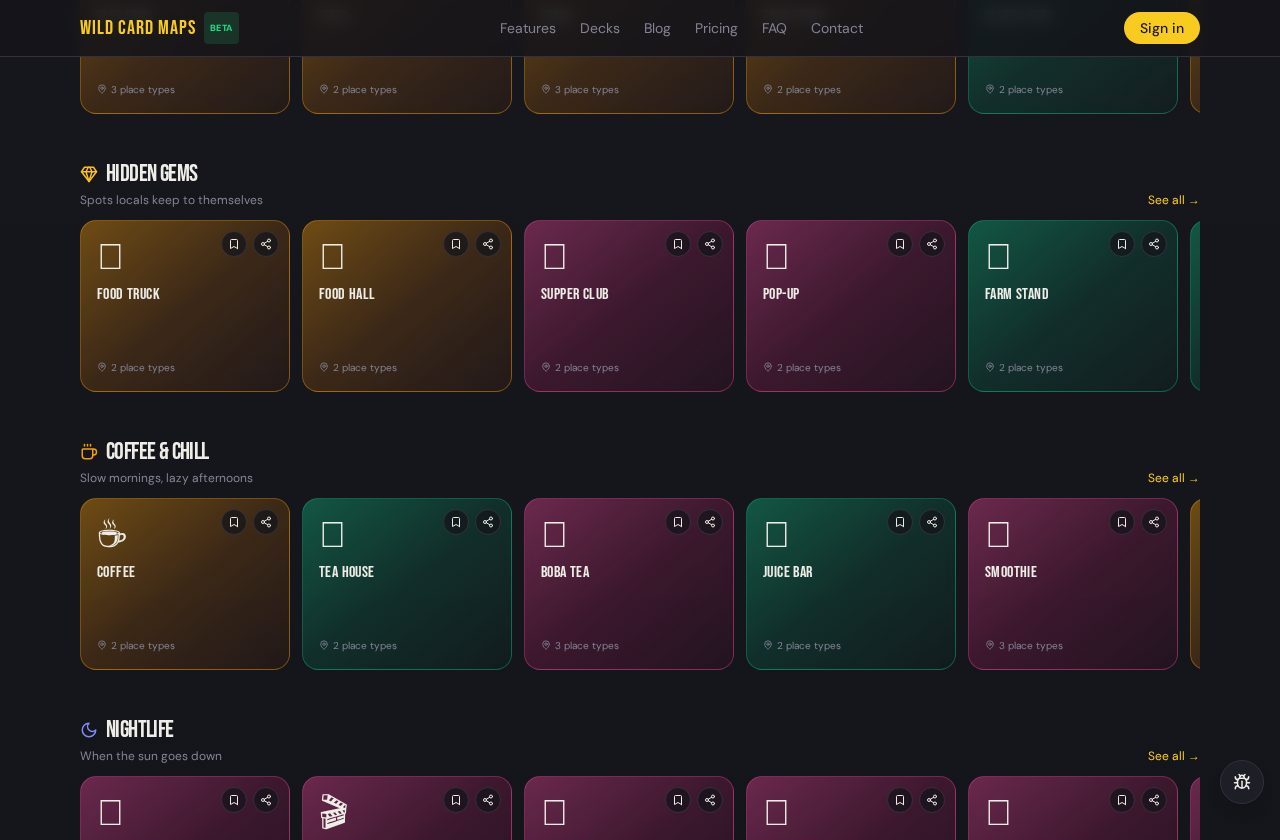Share the Pop-Up card
This screenshot has width=1280, height=840.
[932, 244]
